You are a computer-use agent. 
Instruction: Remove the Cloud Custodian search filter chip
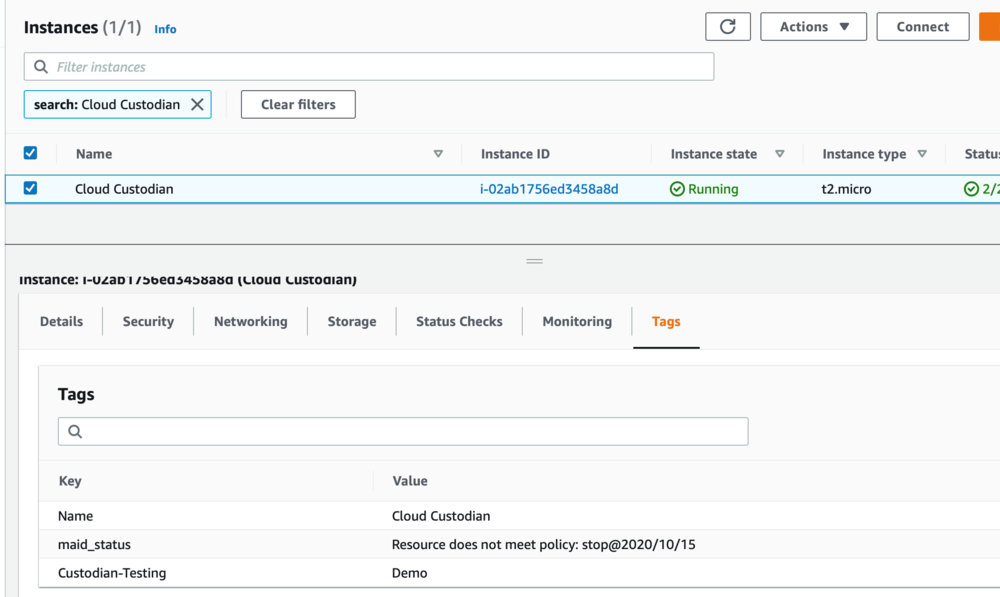pos(198,104)
